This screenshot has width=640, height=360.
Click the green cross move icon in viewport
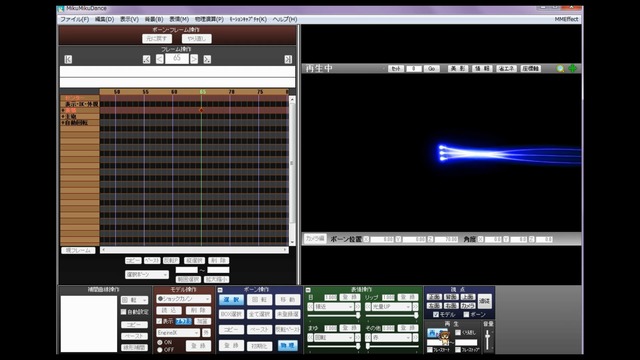click(x=573, y=69)
